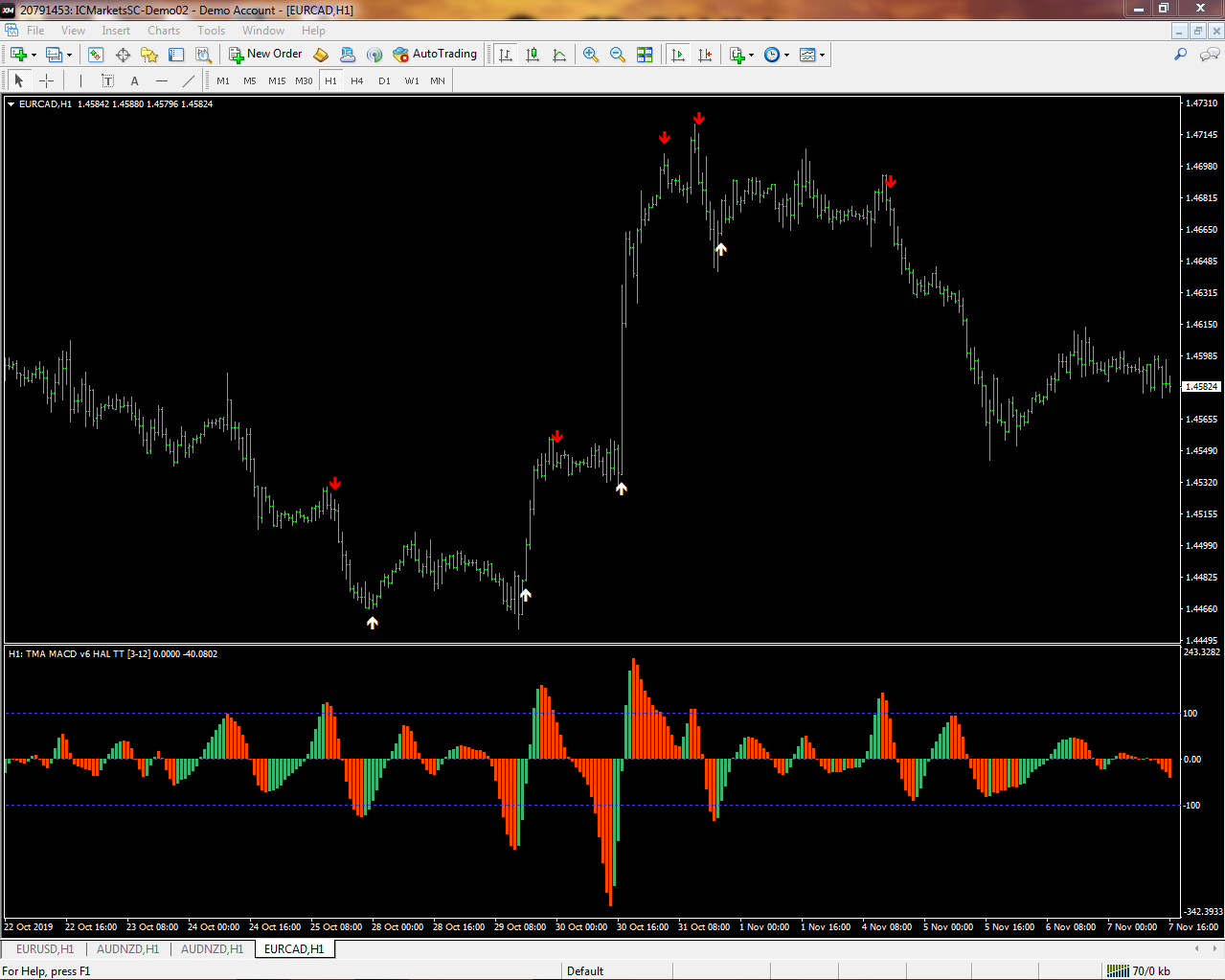Viewport: 1225px width, 980px height.
Task: Open the Help menu
Action: 313,31
